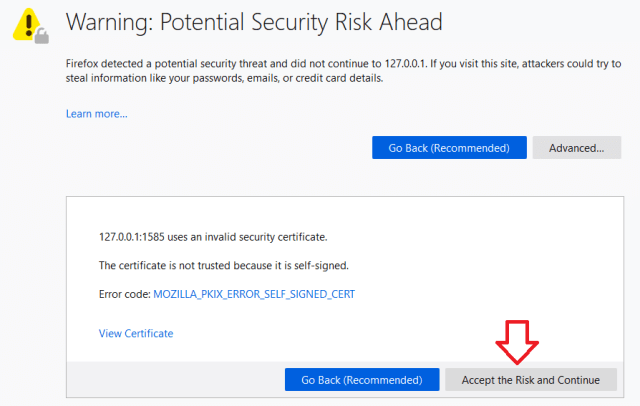Click the '127.0.0.1:1585 uses an invalid security certificate' line

(213, 237)
